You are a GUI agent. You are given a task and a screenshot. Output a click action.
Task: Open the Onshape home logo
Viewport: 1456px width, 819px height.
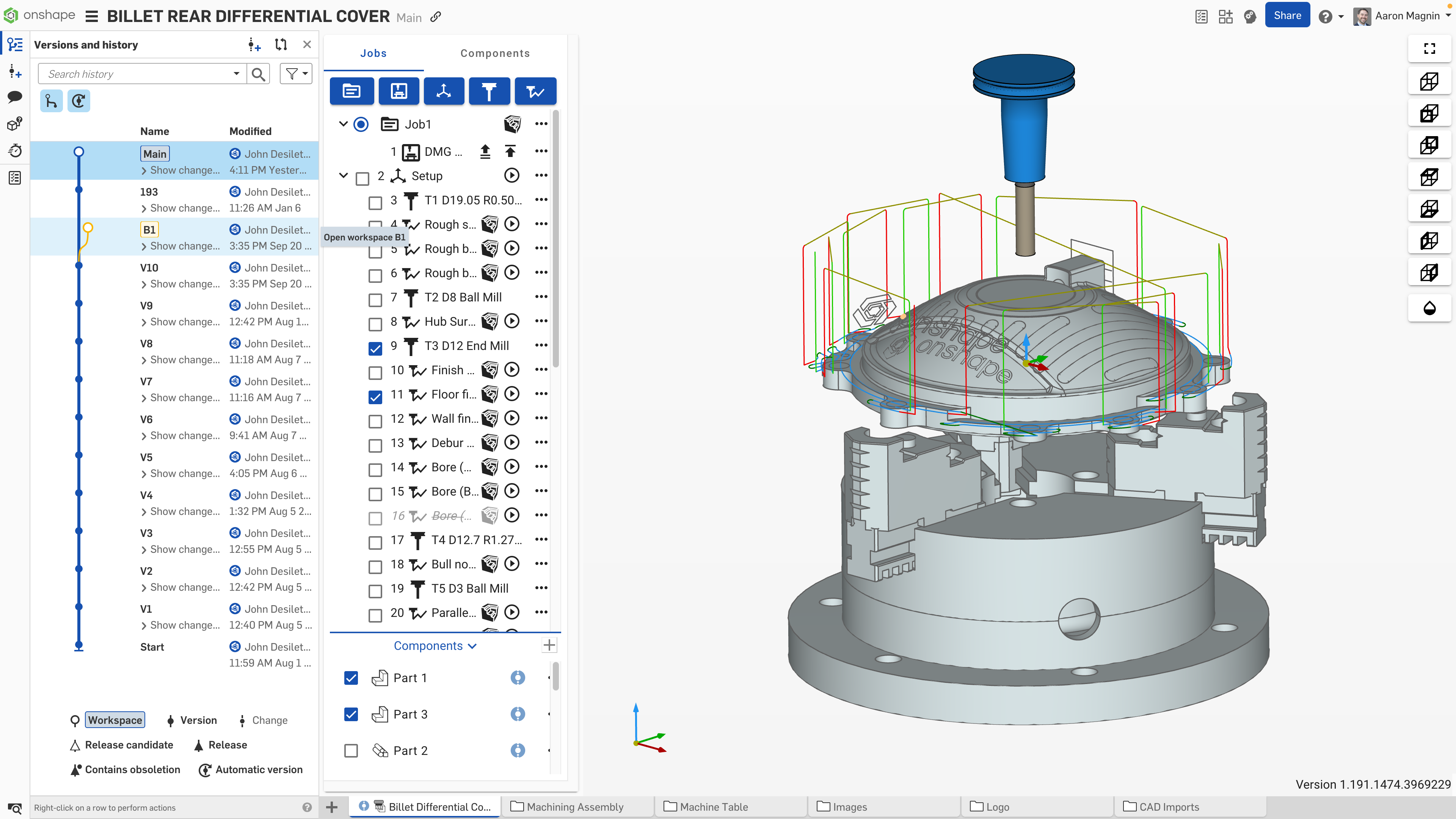pos(11,15)
